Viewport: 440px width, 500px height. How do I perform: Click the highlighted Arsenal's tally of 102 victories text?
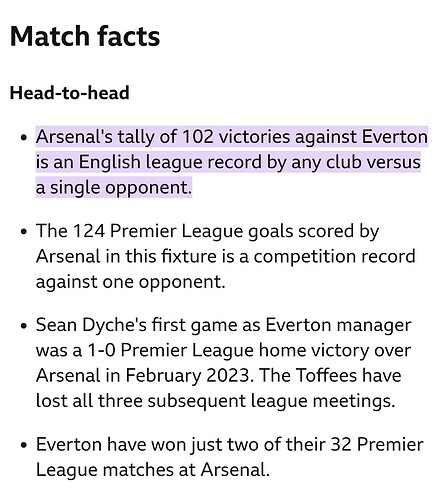(x=232, y=162)
